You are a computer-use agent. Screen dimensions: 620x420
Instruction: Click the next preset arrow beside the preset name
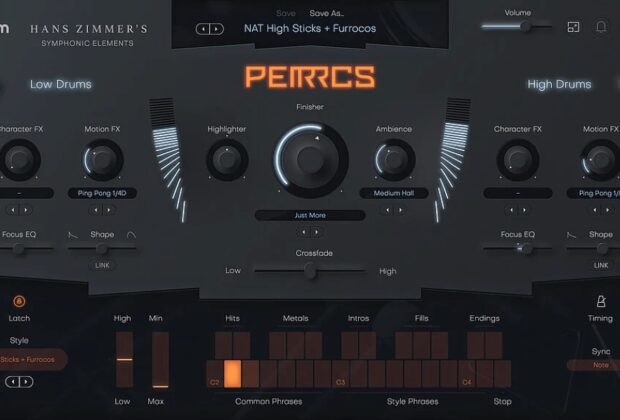pyautogui.click(x=216, y=29)
